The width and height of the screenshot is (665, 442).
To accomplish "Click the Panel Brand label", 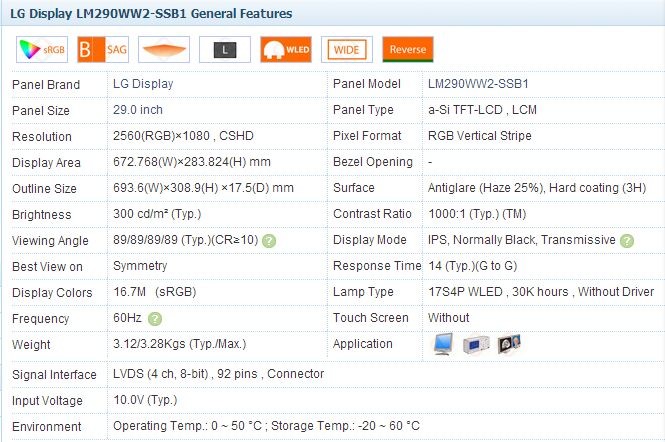I will 46,85.
